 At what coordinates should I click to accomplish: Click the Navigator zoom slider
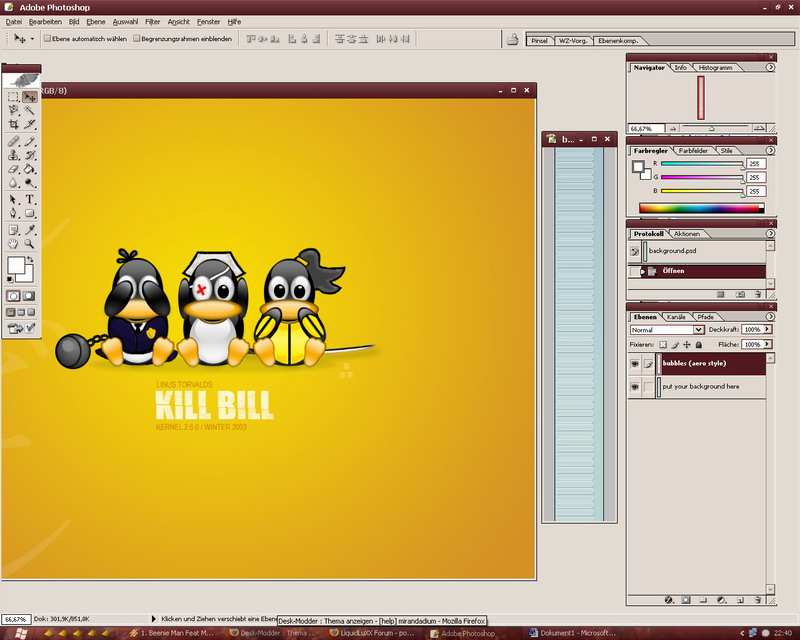point(714,128)
